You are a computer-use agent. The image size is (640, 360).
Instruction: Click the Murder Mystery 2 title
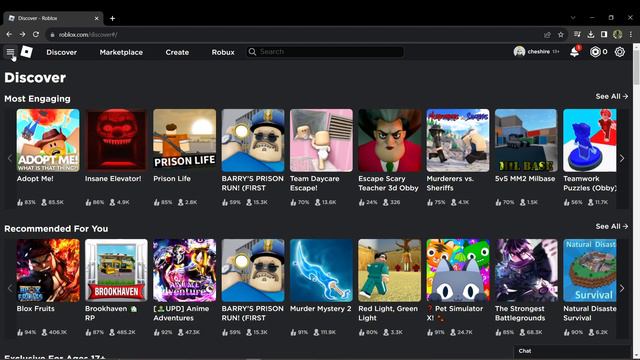320,309
